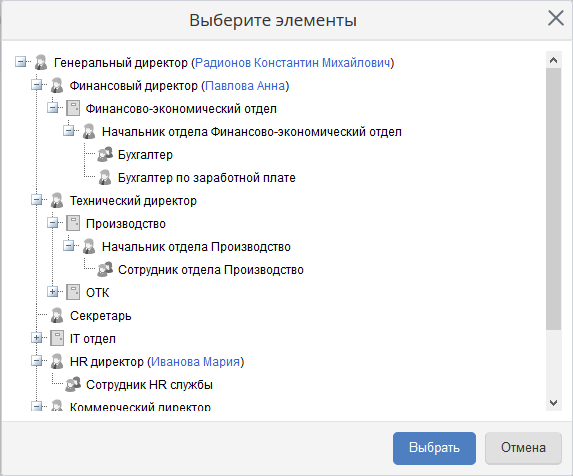Collapse the Генеральный директор node
573x476 pixels.
coord(20,62)
